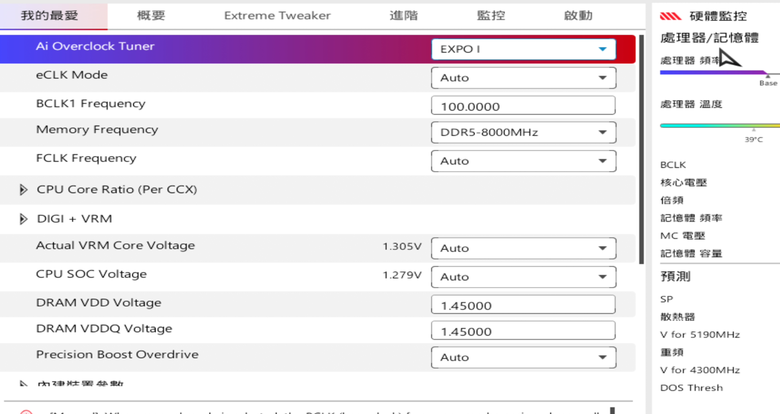Click the DOS Thresh entry
Viewport: 780px width, 414px height.
pyautogui.click(x=691, y=388)
